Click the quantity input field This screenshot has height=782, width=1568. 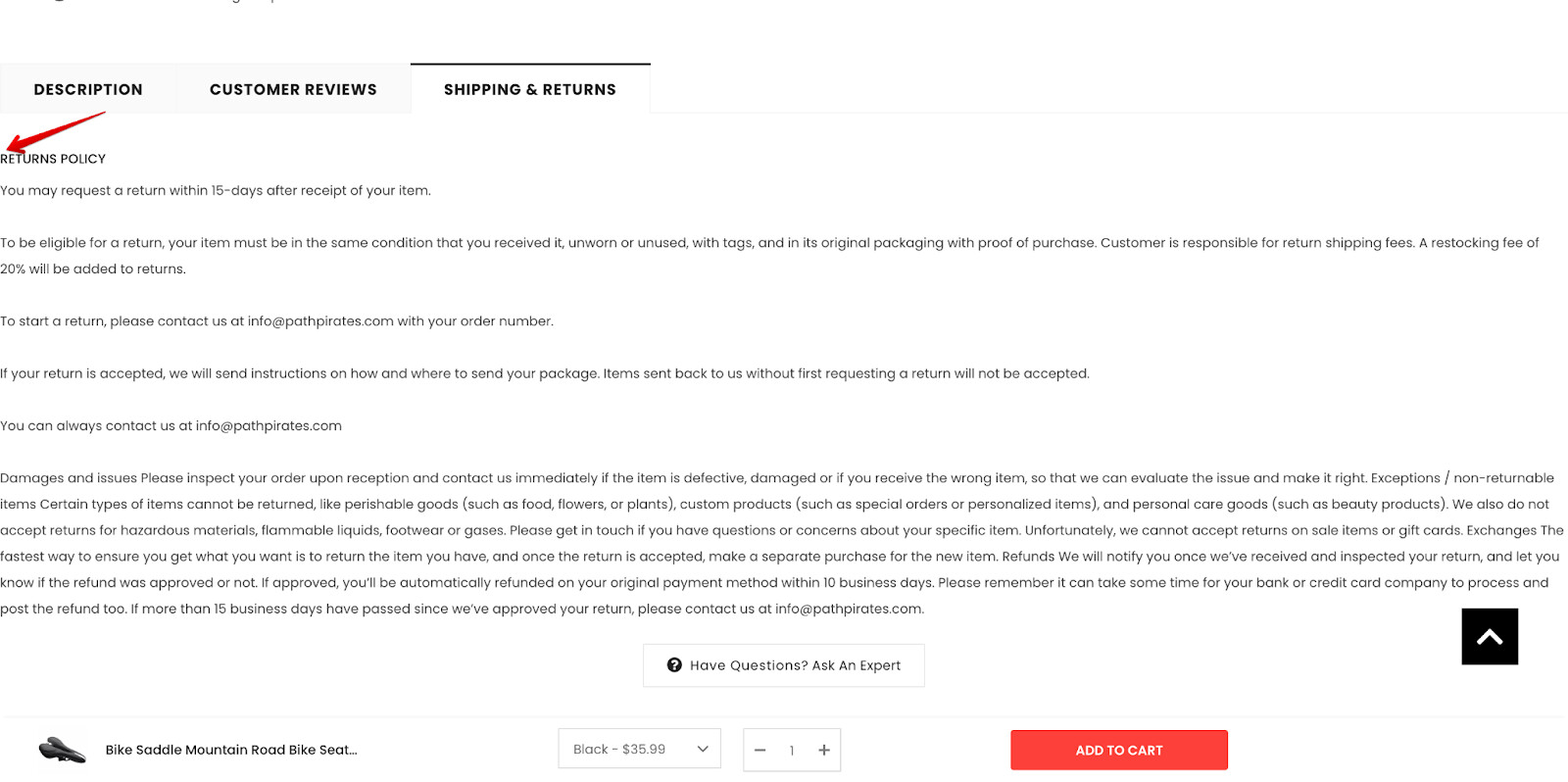[792, 751]
